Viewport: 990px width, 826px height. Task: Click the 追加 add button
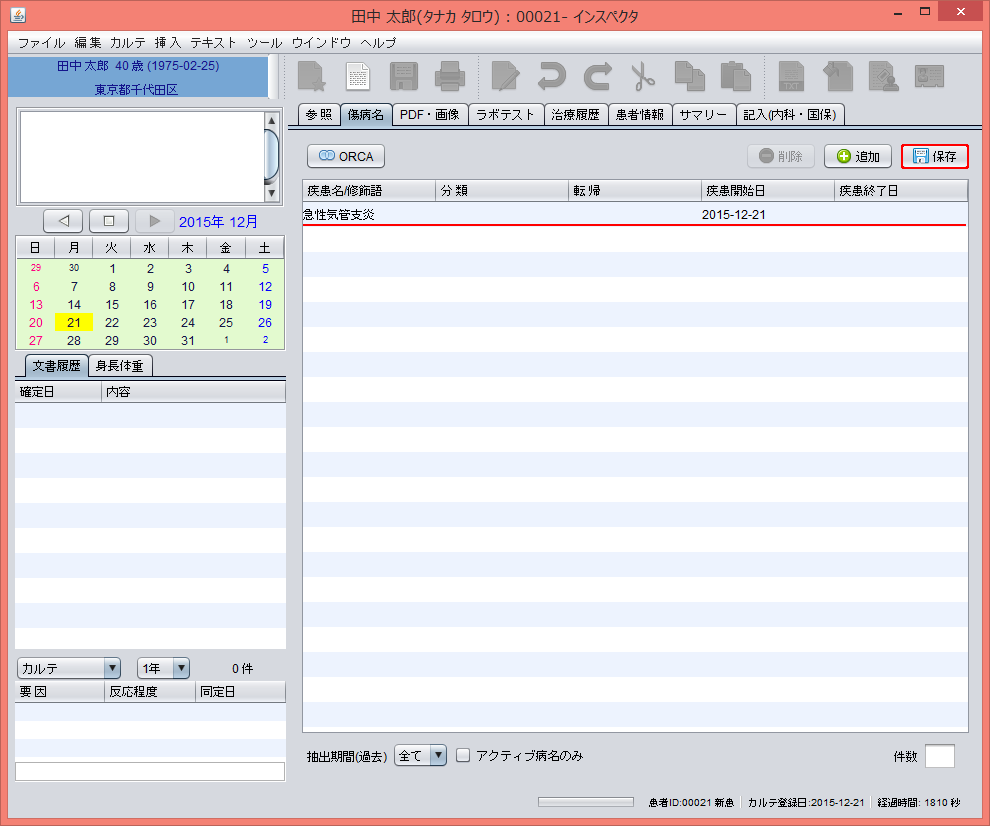click(857, 156)
